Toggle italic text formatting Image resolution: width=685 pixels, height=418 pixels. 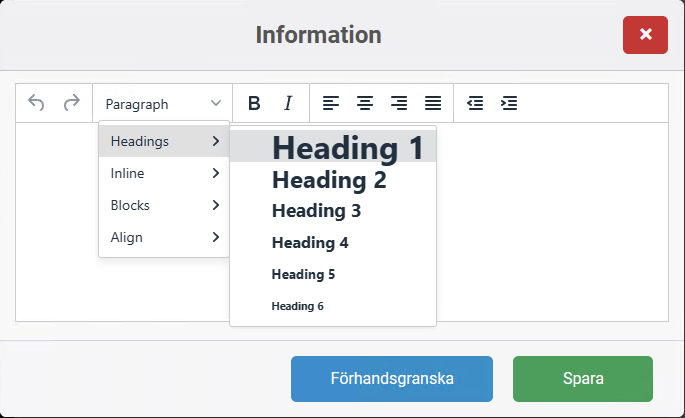[x=288, y=103]
